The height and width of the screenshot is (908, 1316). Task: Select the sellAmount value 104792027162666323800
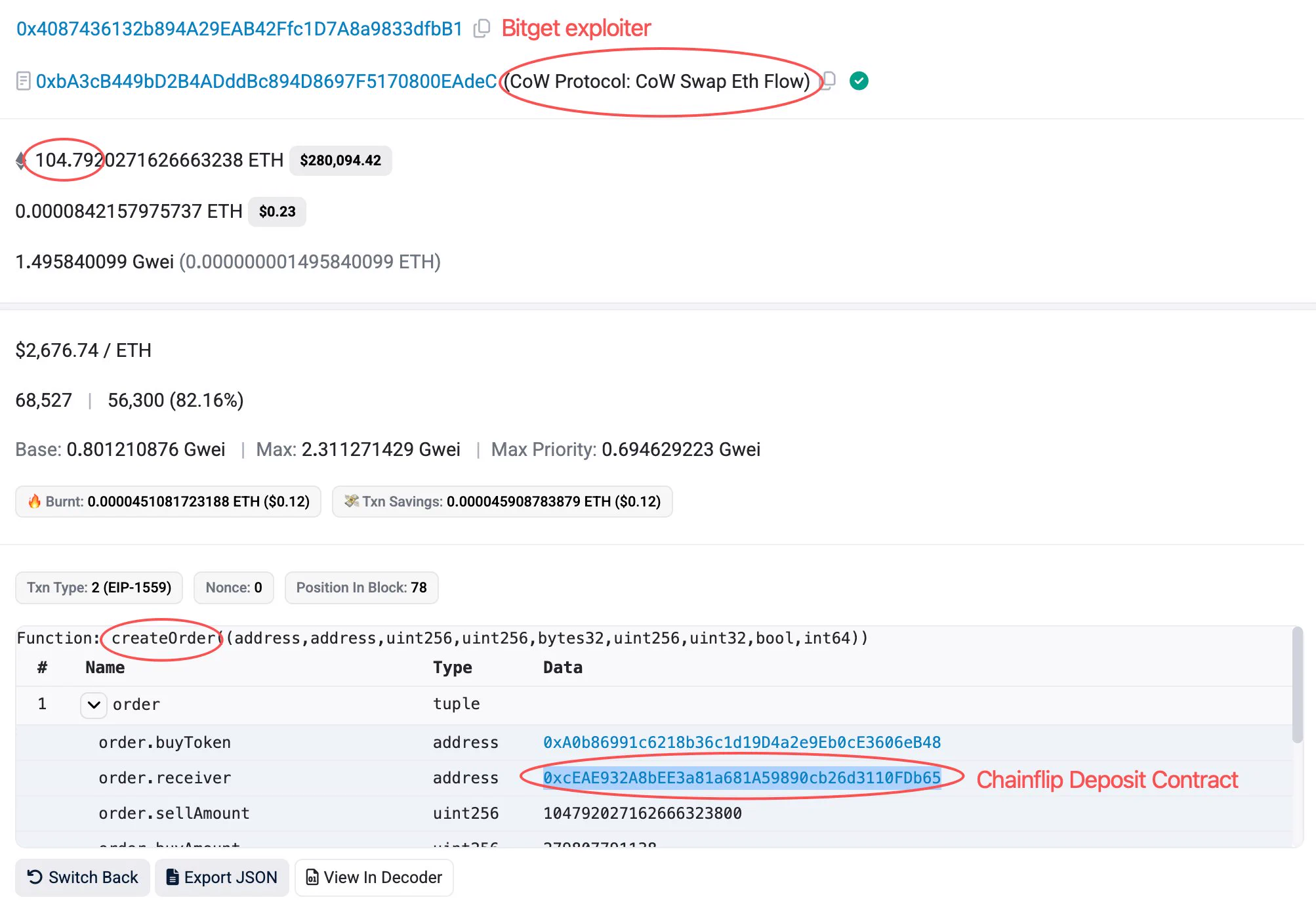pos(642,813)
